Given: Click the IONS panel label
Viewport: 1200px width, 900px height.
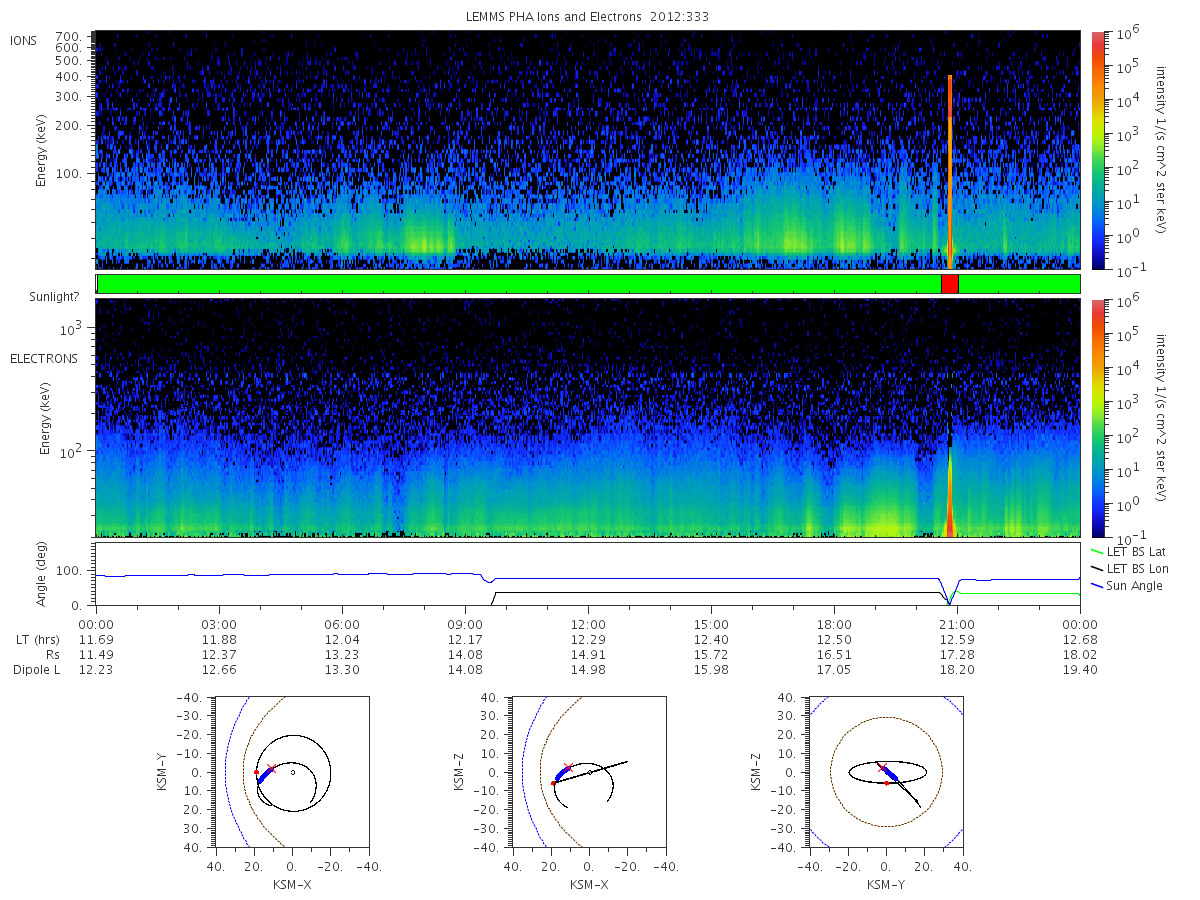Looking at the screenshot, I should click(x=25, y=40).
